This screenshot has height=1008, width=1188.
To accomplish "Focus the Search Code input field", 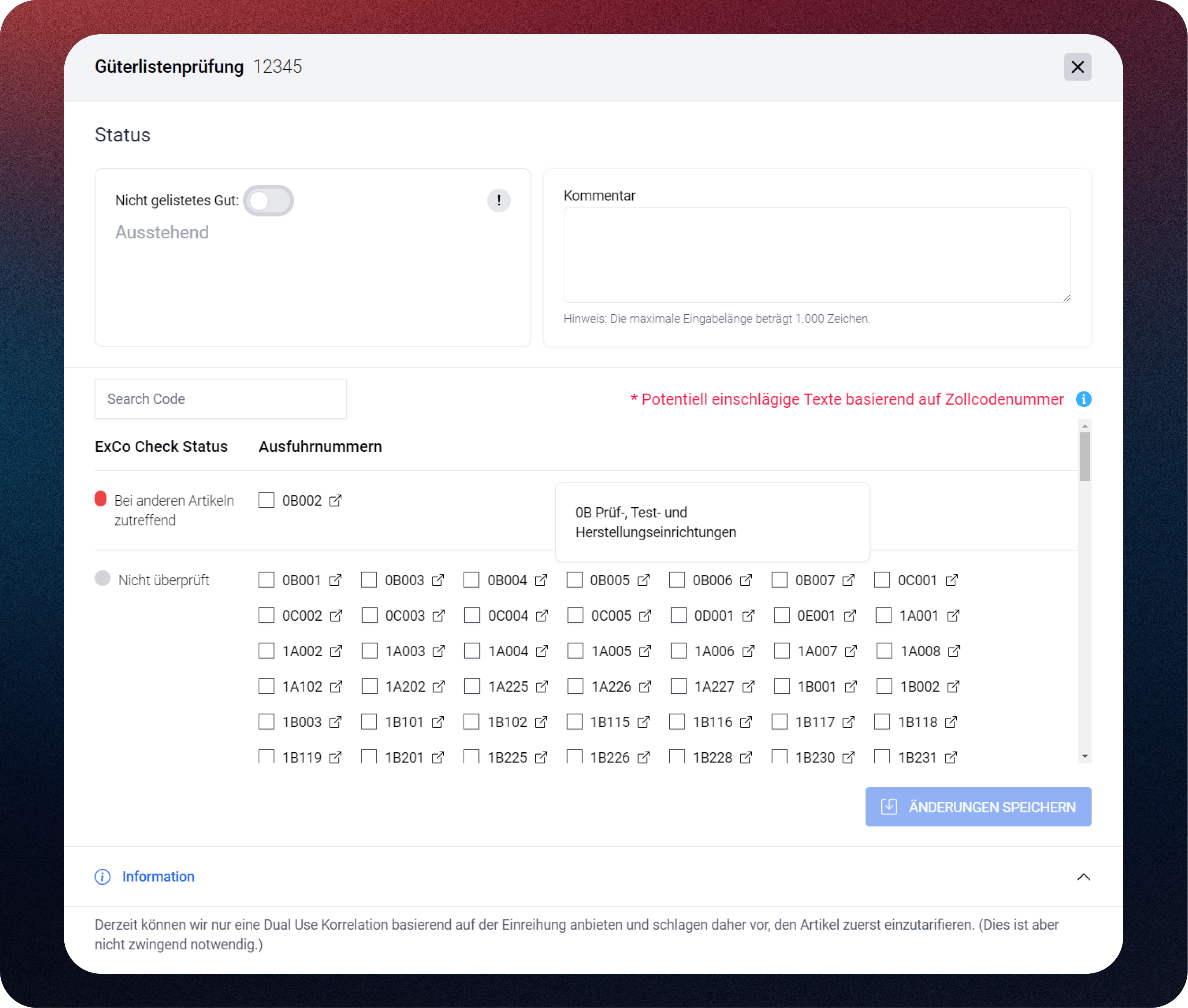I will pos(221,399).
